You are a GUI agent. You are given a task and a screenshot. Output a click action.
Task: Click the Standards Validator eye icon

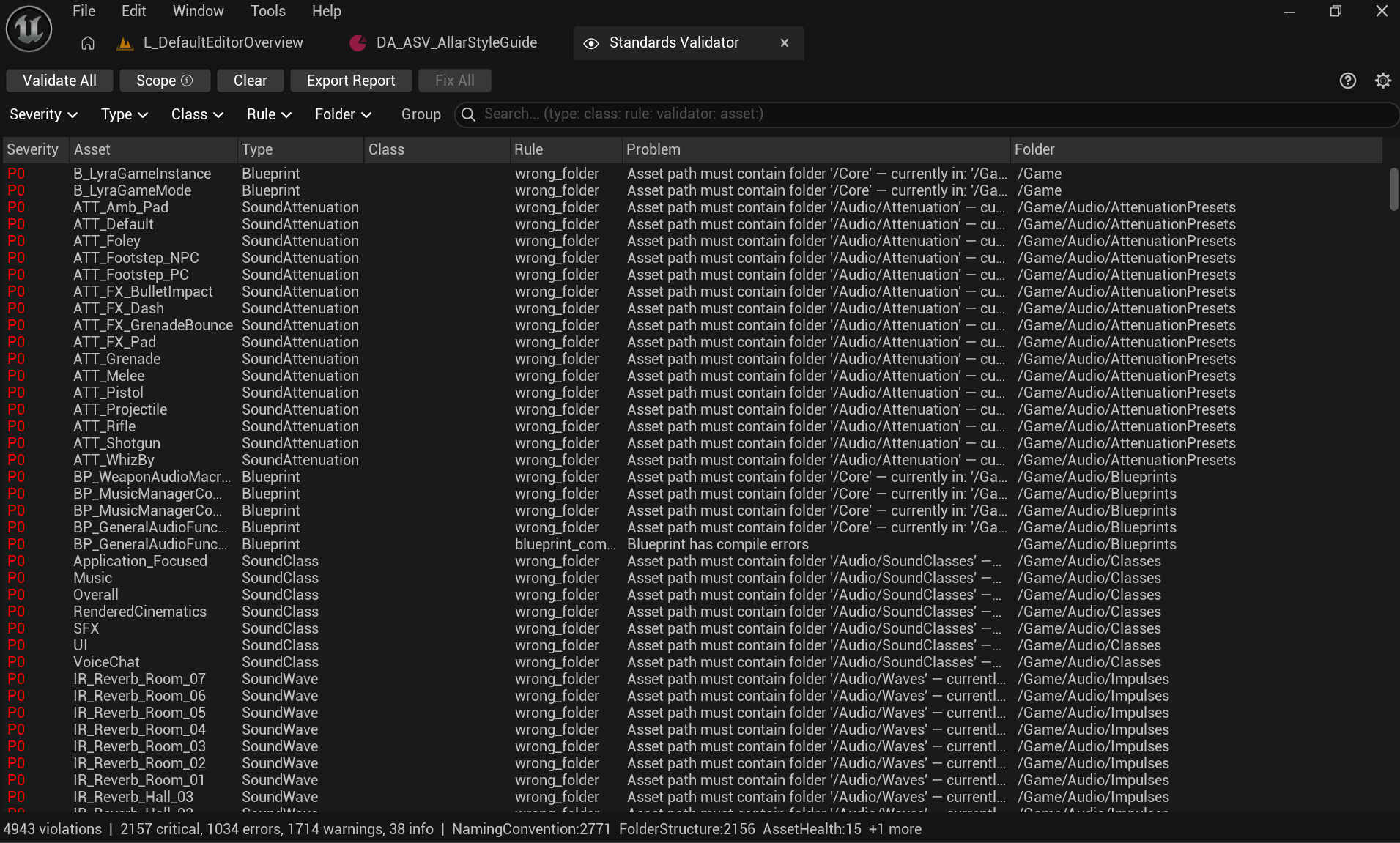(590, 43)
